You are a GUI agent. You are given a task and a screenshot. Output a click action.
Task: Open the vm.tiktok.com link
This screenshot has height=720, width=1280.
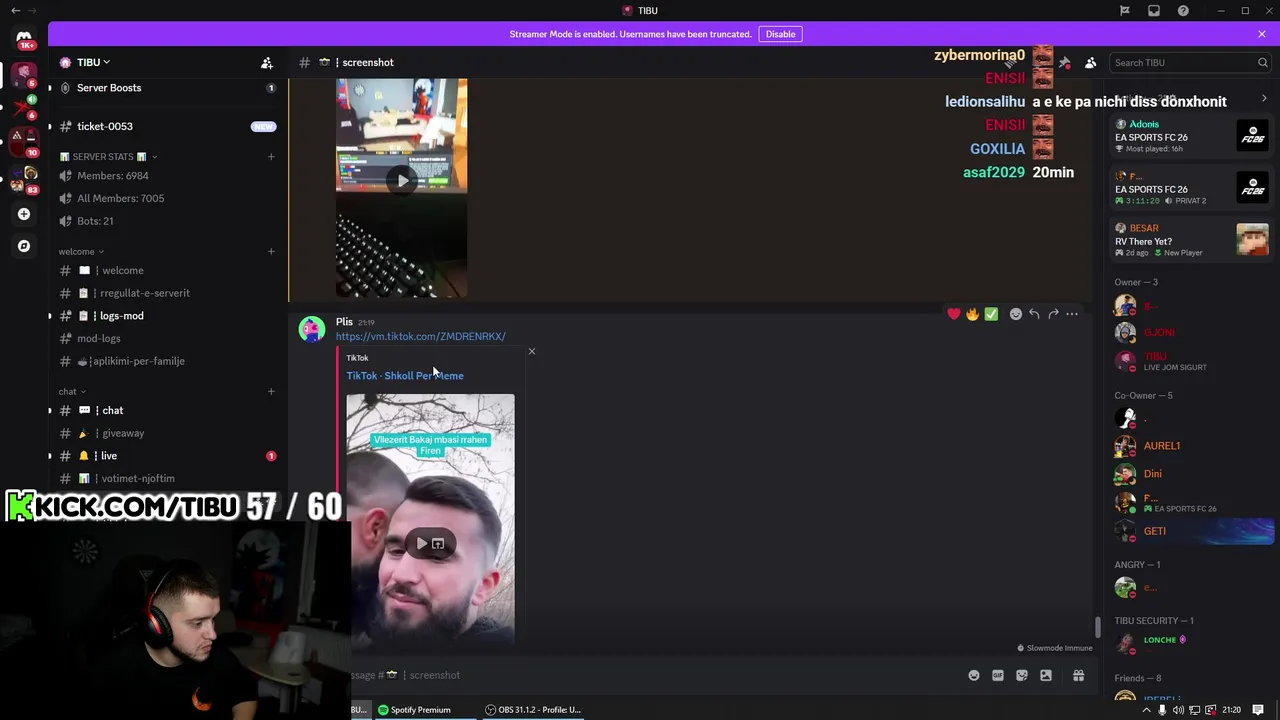coord(420,337)
